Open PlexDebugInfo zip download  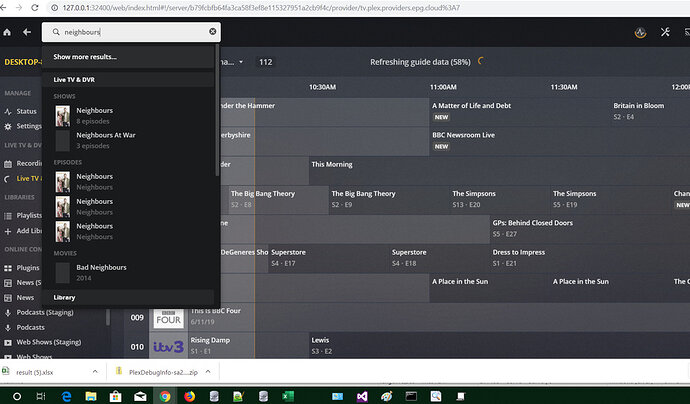click(163, 372)
